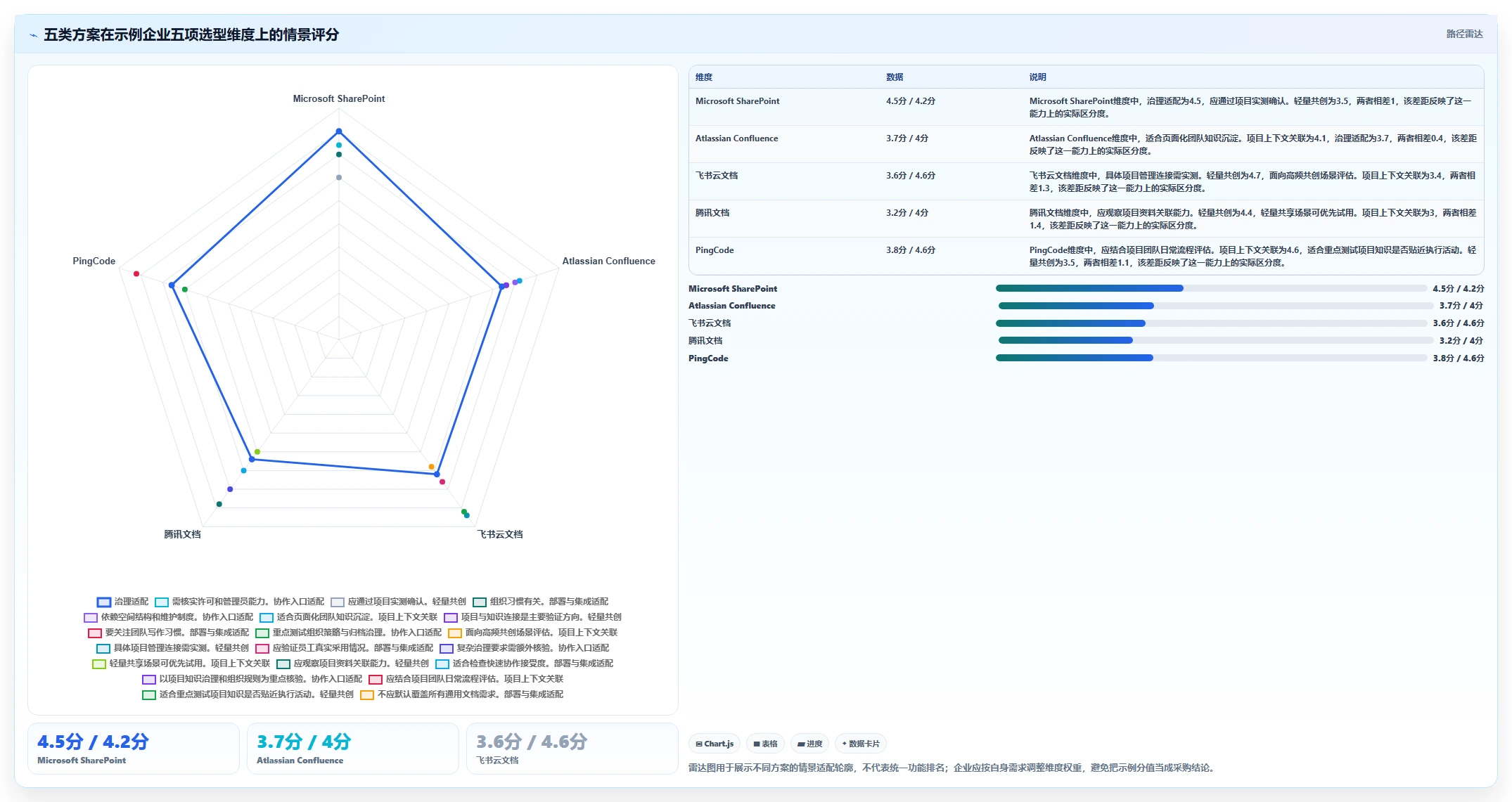Toggle legend item 应观察项目资料关联能力

tap(353, 664)
